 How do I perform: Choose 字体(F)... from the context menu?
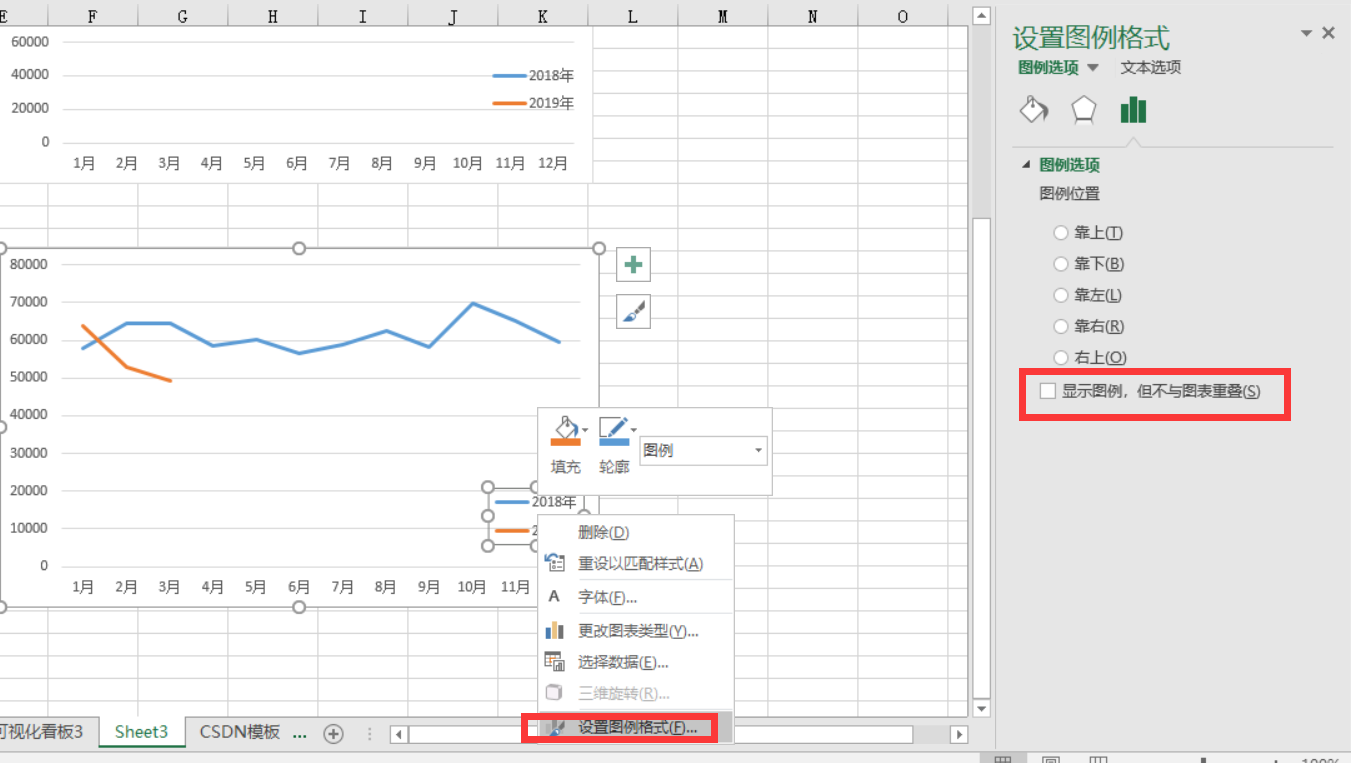click(636, 597)
